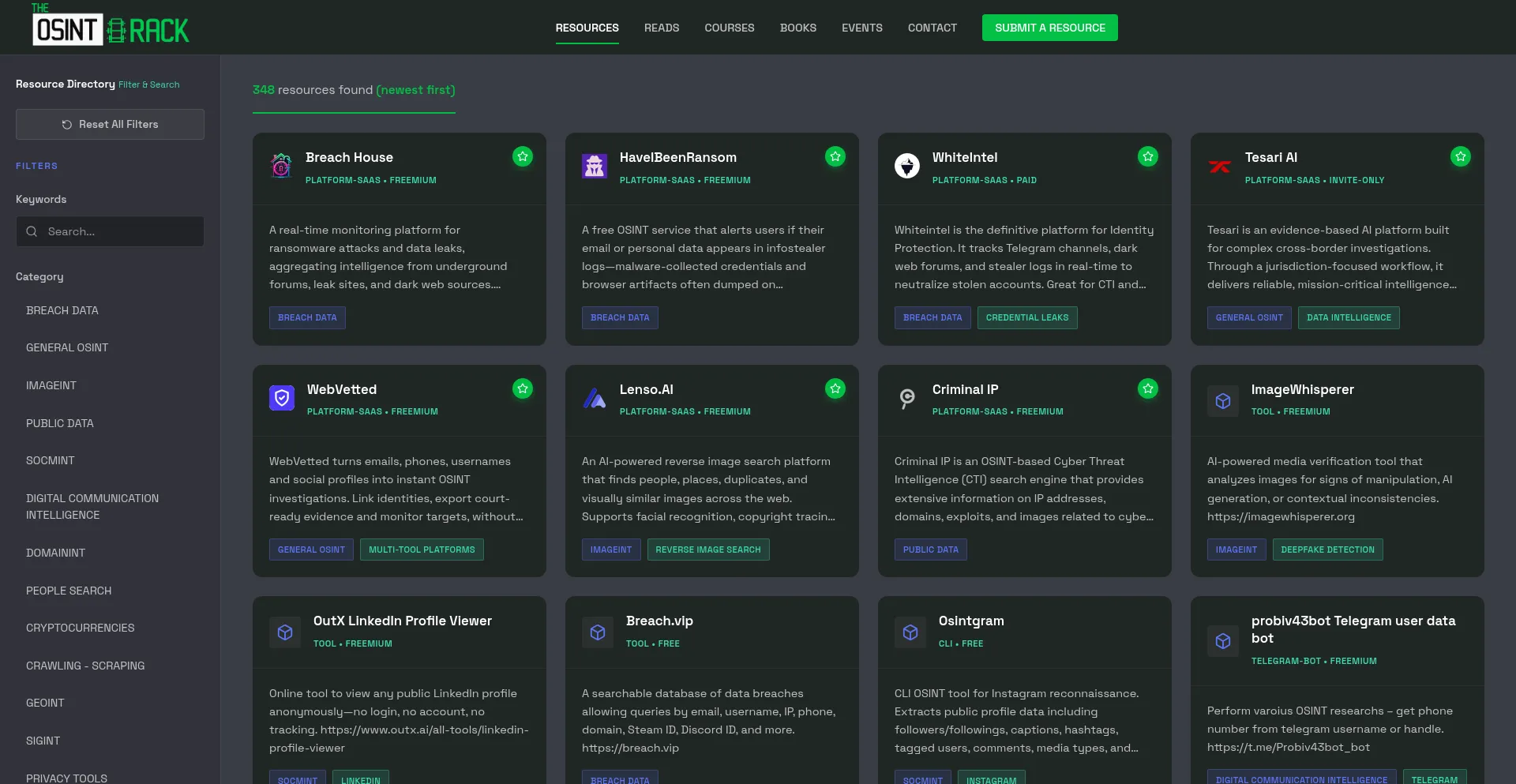Click the featured star badge on HaveIBeenRansom

[x=835, y=156]
